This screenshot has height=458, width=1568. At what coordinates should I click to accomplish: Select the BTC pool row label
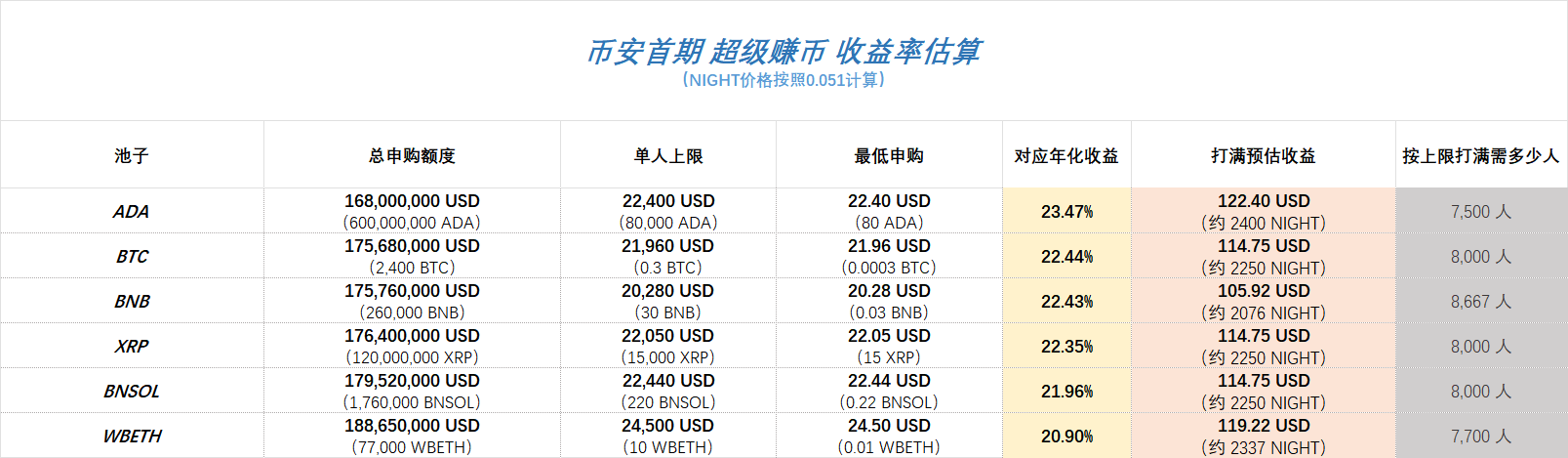point(132,257)
